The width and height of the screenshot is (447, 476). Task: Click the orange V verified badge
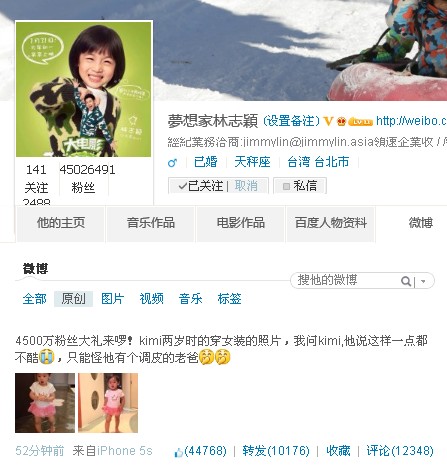328,121
